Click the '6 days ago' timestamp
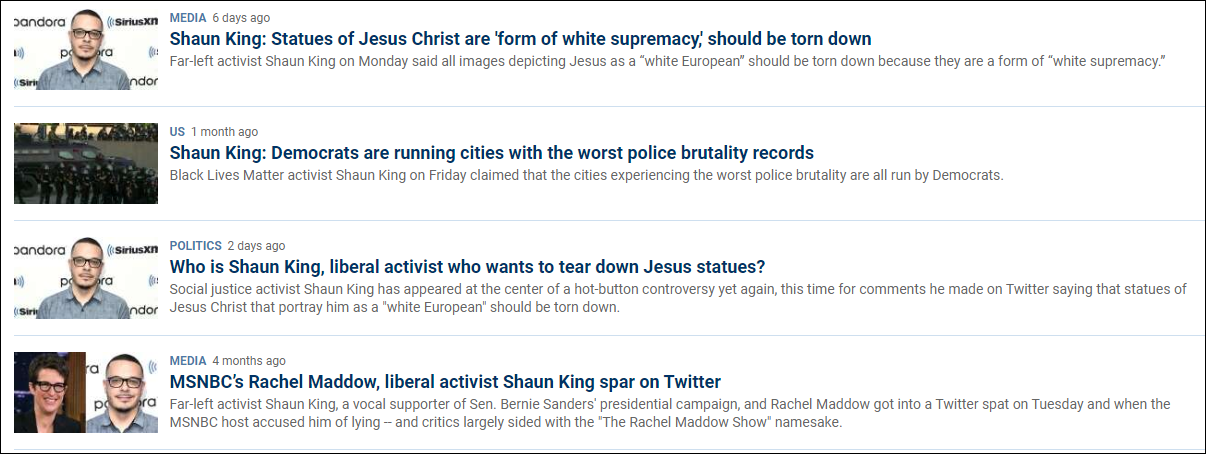This screenshot has width=1206, height=454. [241, 18]
